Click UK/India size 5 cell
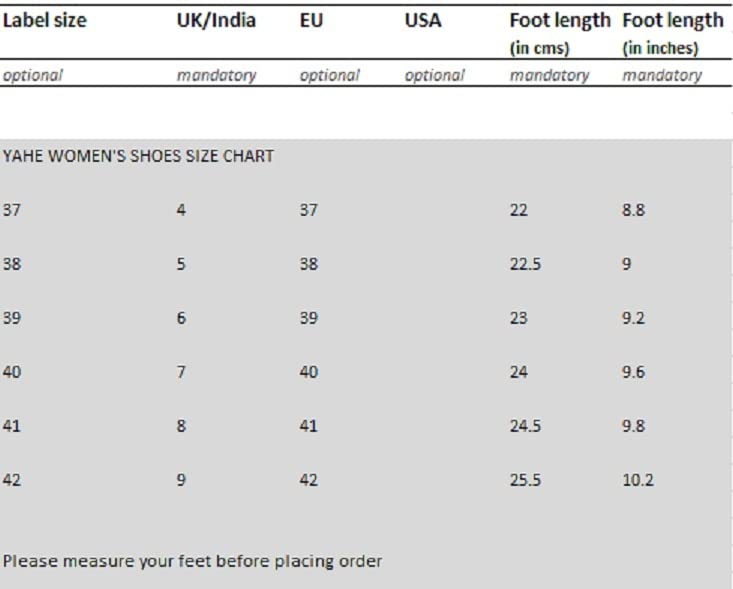 tap(181, 265)
